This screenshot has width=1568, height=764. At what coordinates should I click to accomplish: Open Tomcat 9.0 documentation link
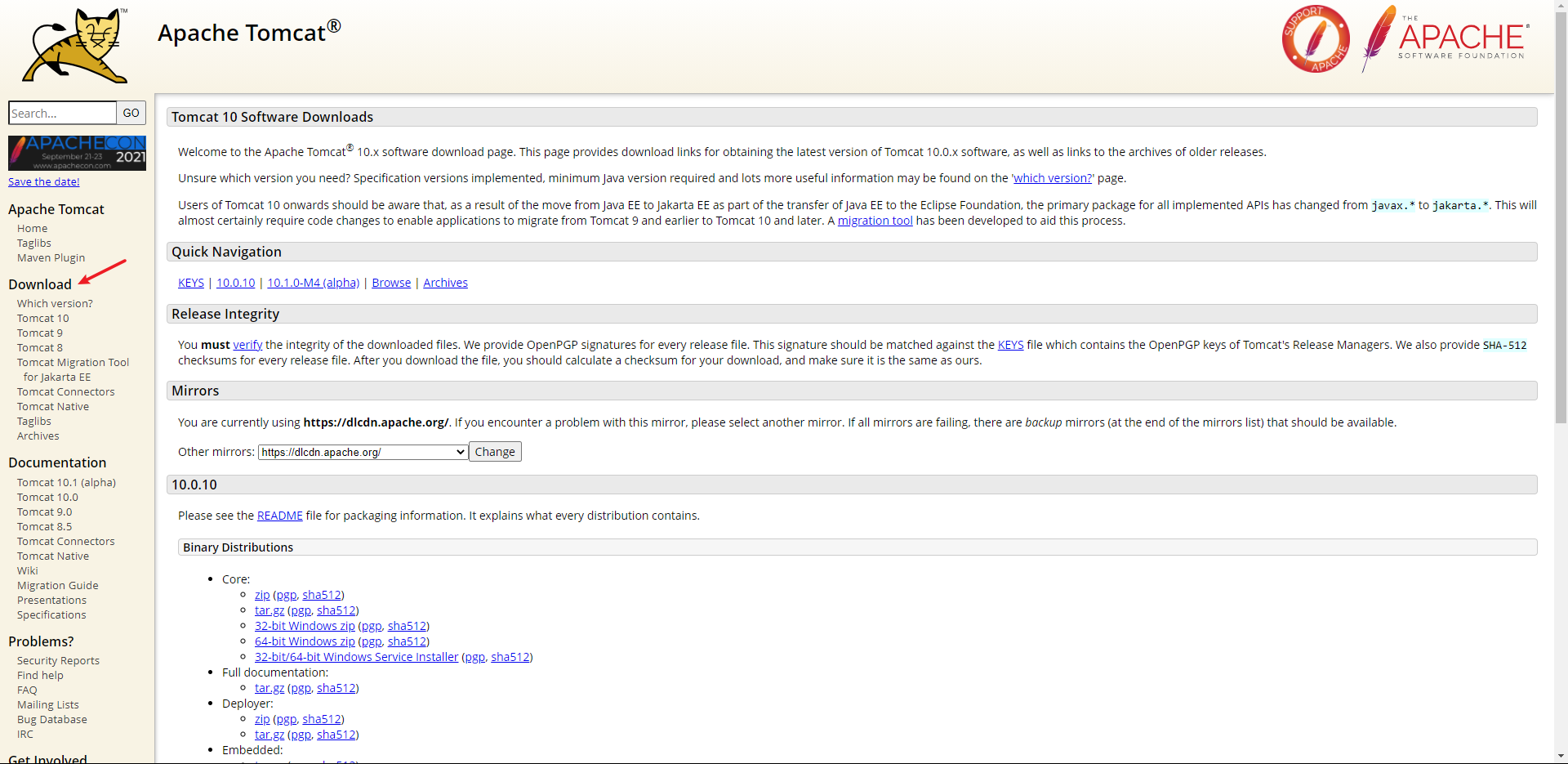pyautogui.click(x=44, y=512)
